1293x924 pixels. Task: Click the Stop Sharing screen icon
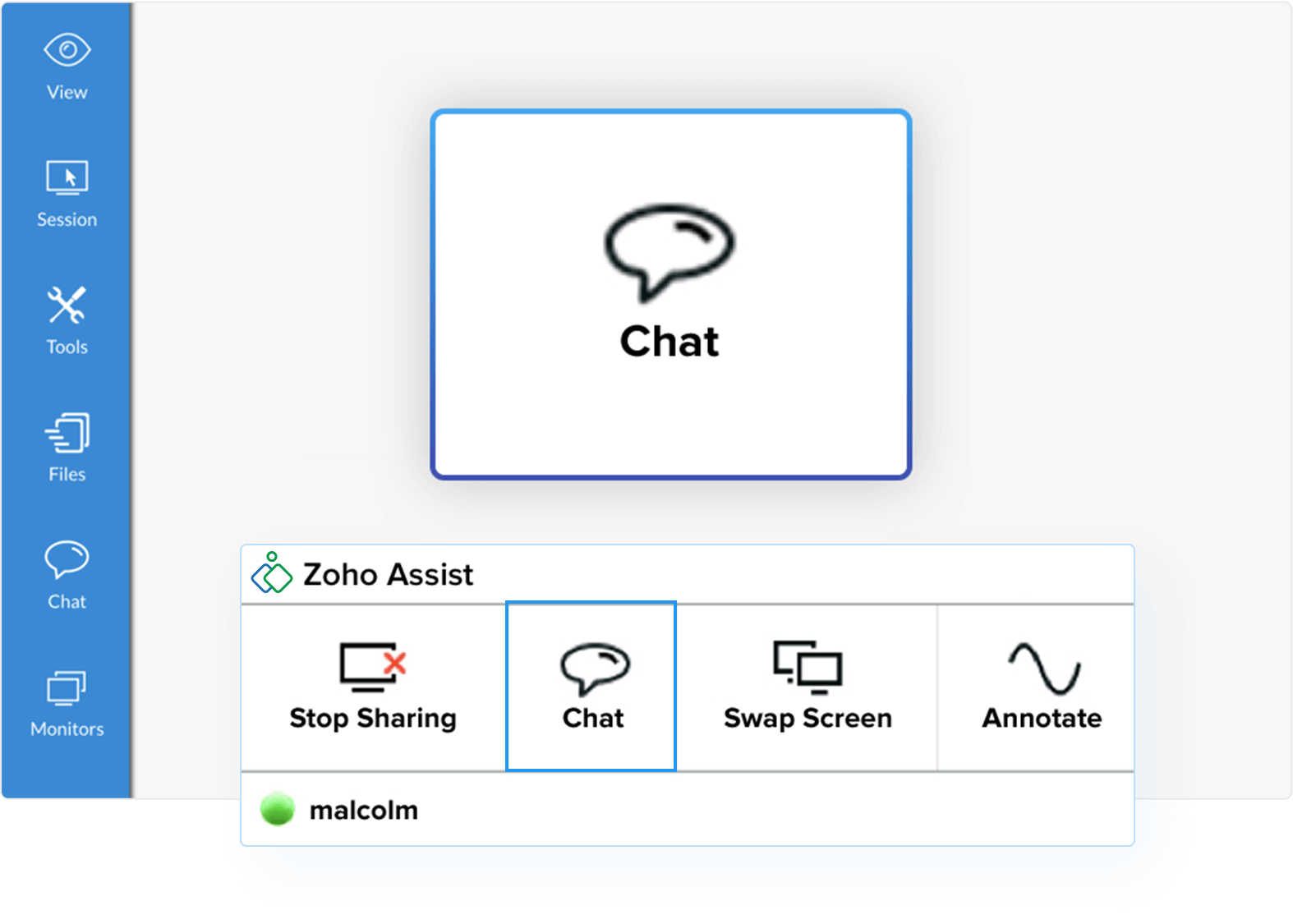pyautogui.click(x=373, y=666)
